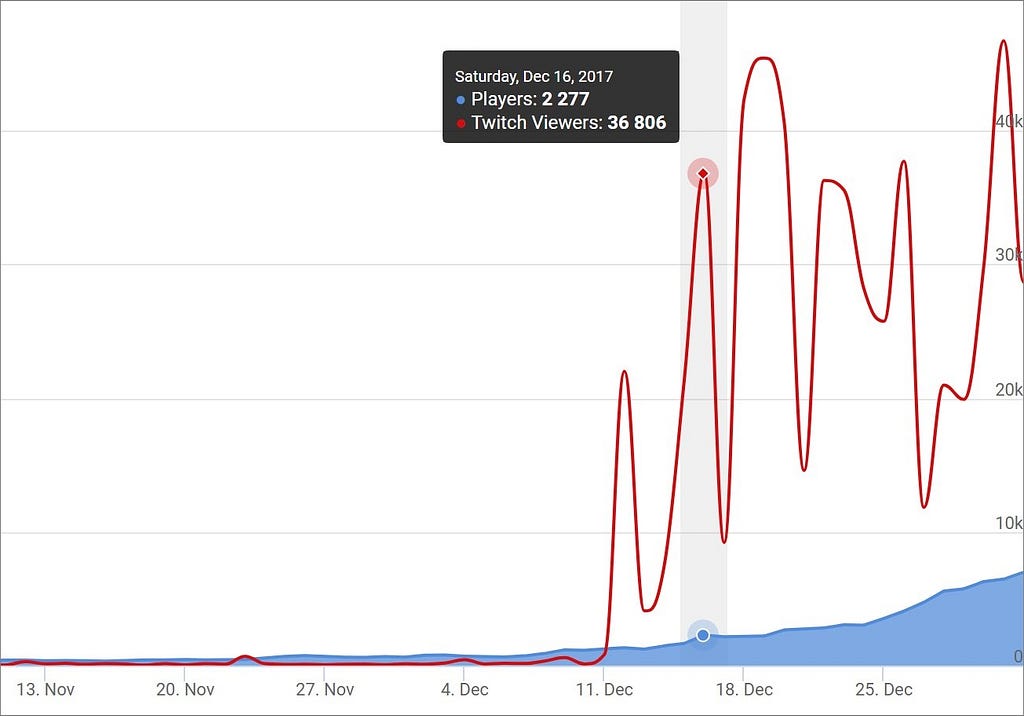
Task: Click the 20k y-axis label
Action: [1009, 389]
